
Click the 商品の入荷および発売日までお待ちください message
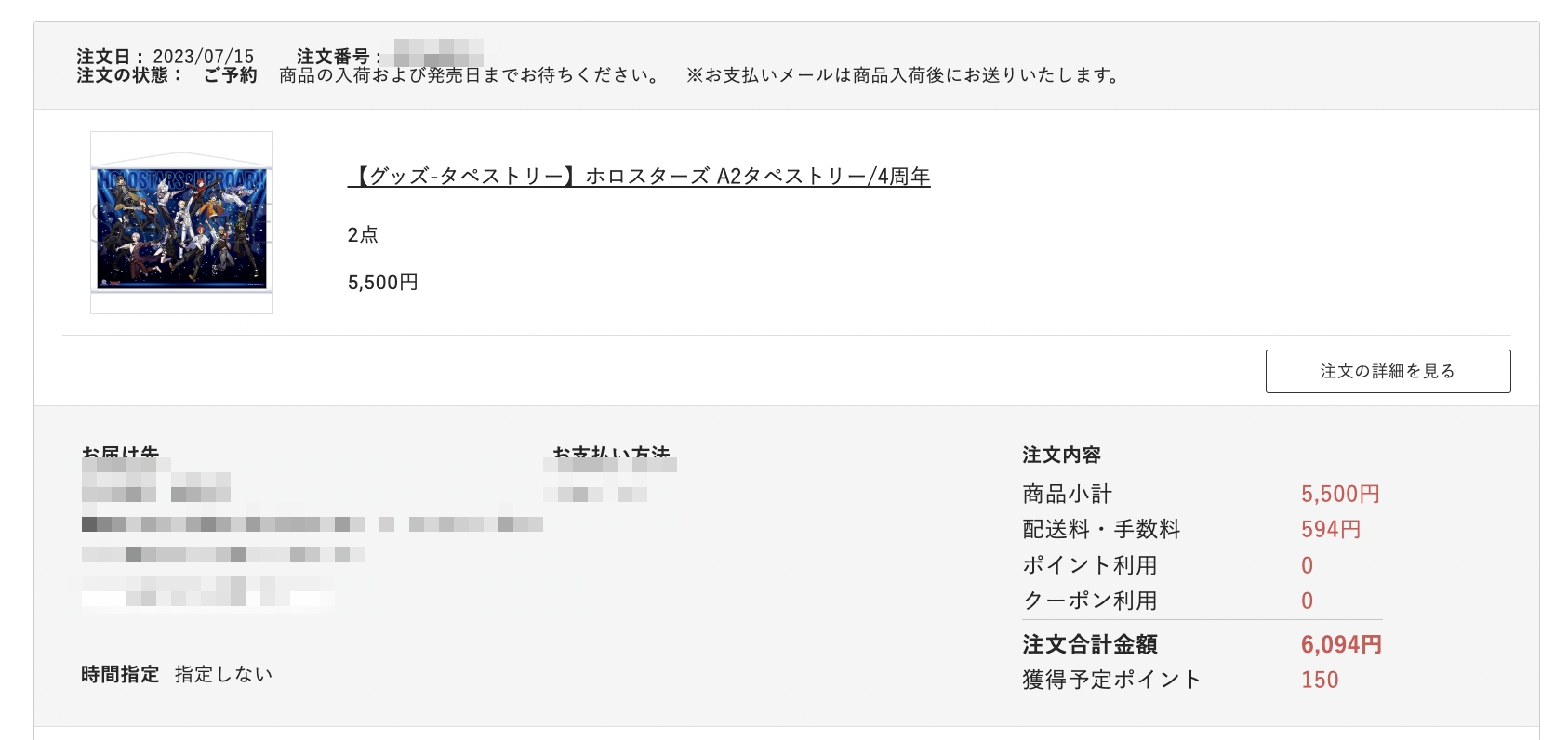click(470, 75)
